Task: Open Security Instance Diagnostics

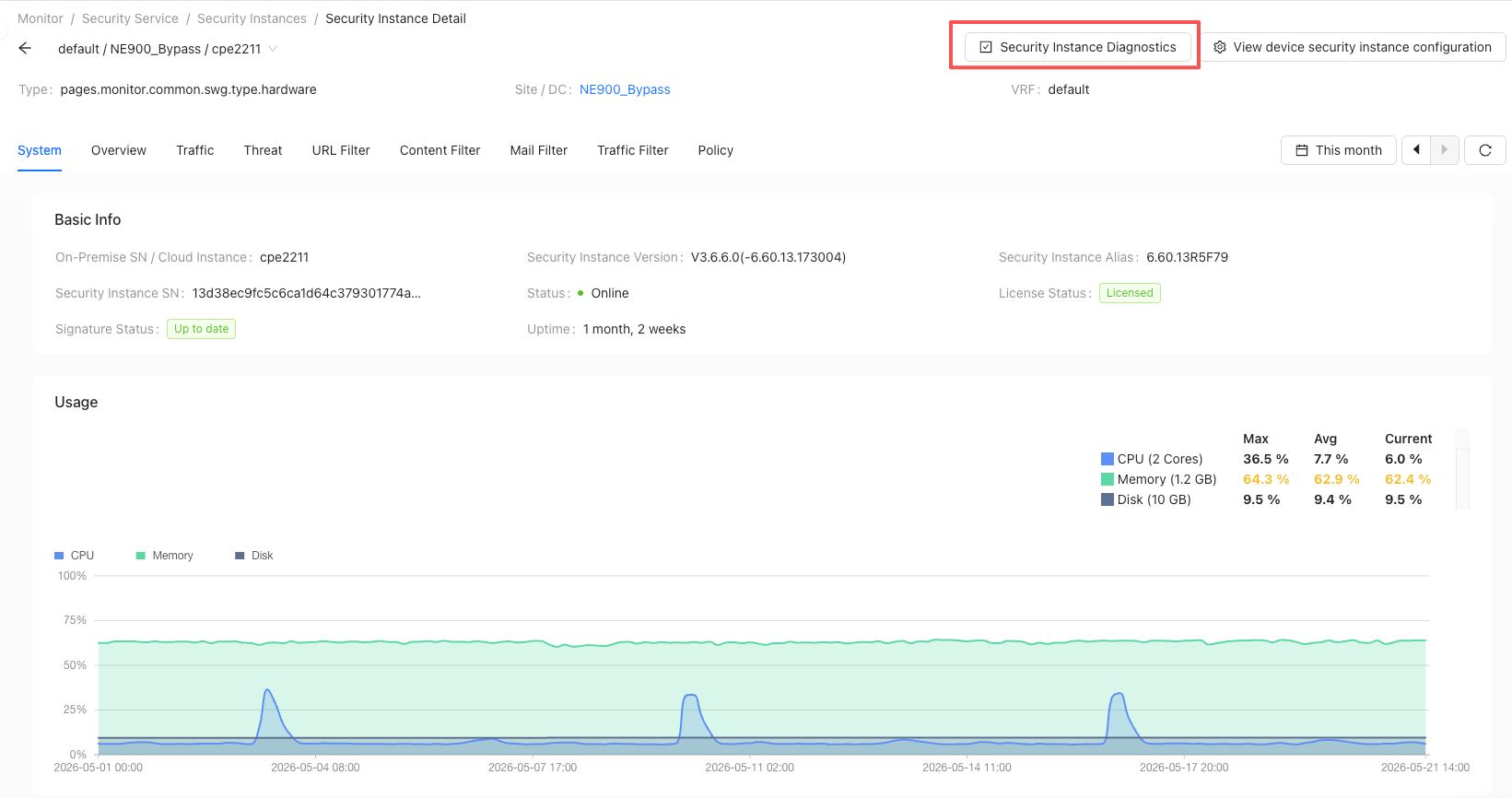Action: (1077, 47)
